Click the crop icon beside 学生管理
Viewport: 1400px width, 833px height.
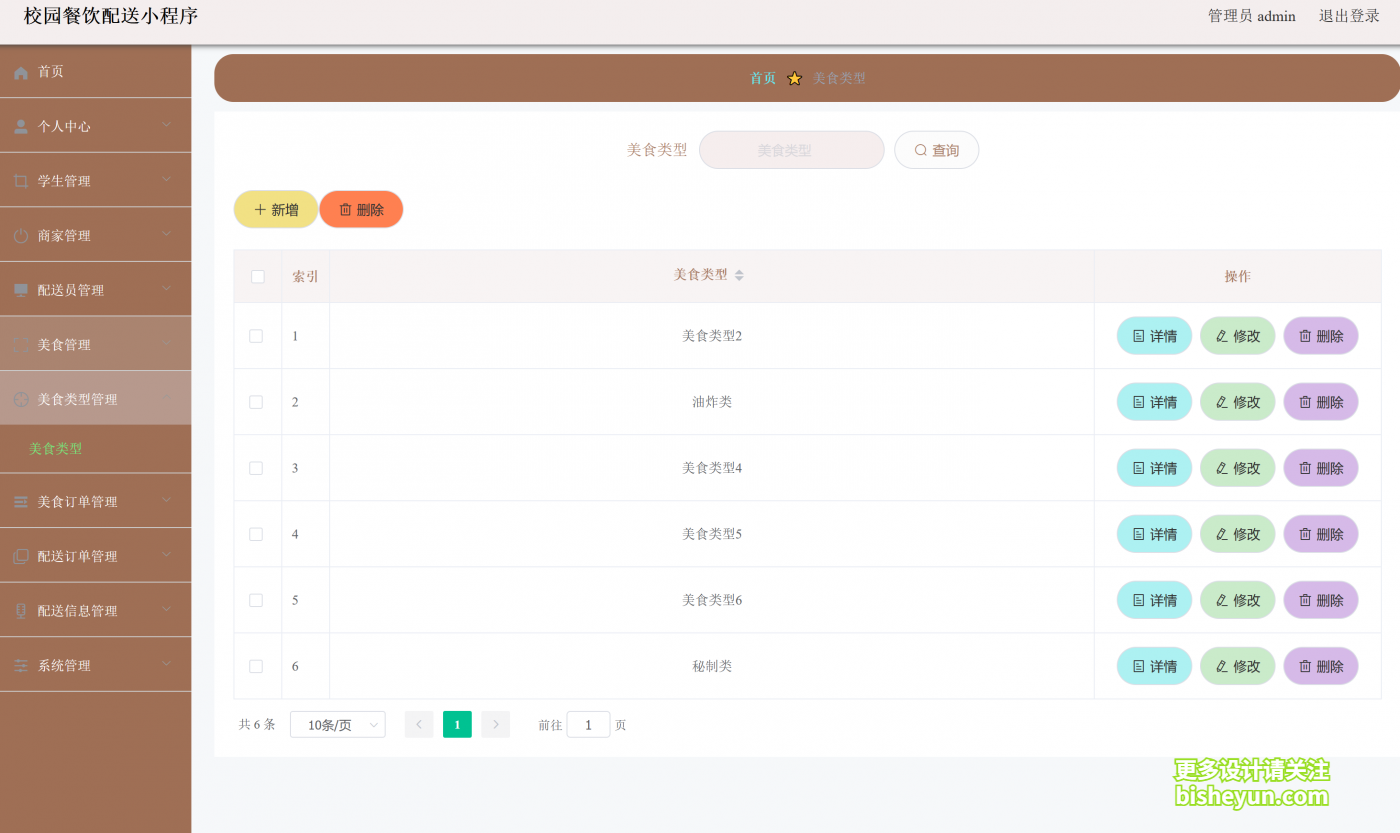(21, 182)
